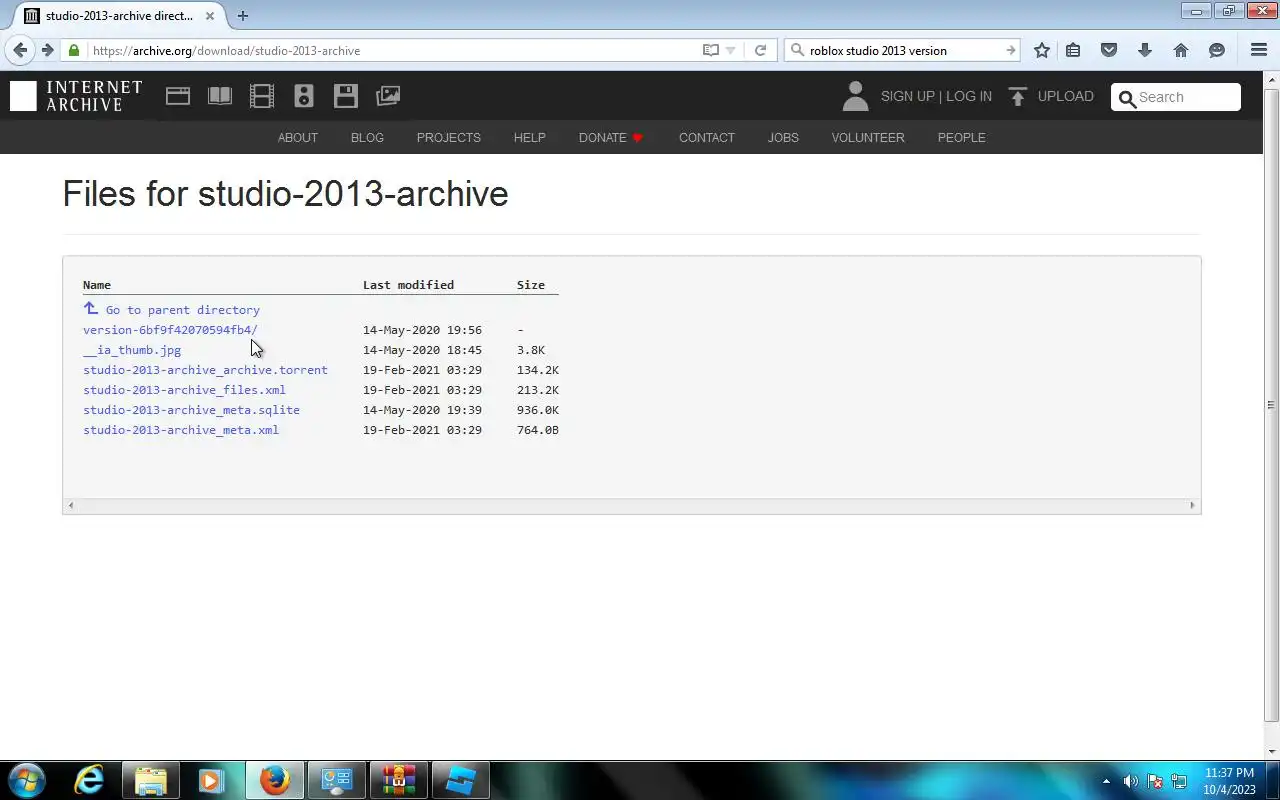Click the UPLOAD link text

click(x=1066, y=97)
